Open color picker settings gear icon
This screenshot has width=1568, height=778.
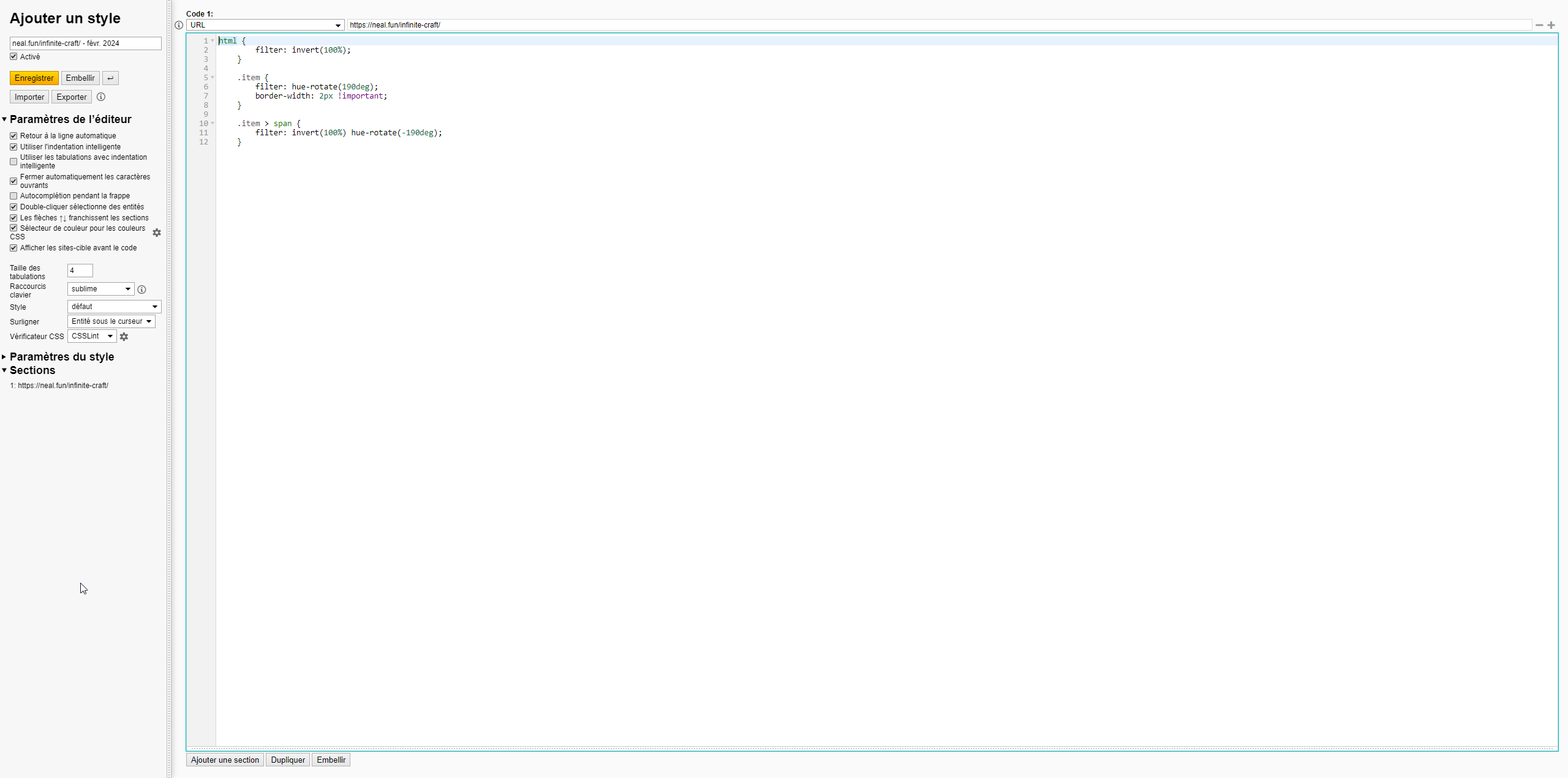pos(157,233)
